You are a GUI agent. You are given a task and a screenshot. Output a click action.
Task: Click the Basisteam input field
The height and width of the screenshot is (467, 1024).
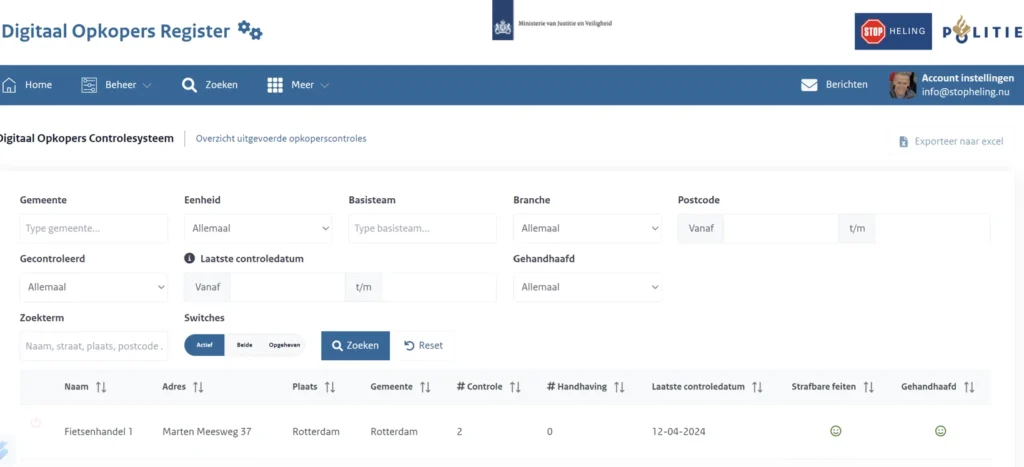pyautogui.click(x=423, y=229)
